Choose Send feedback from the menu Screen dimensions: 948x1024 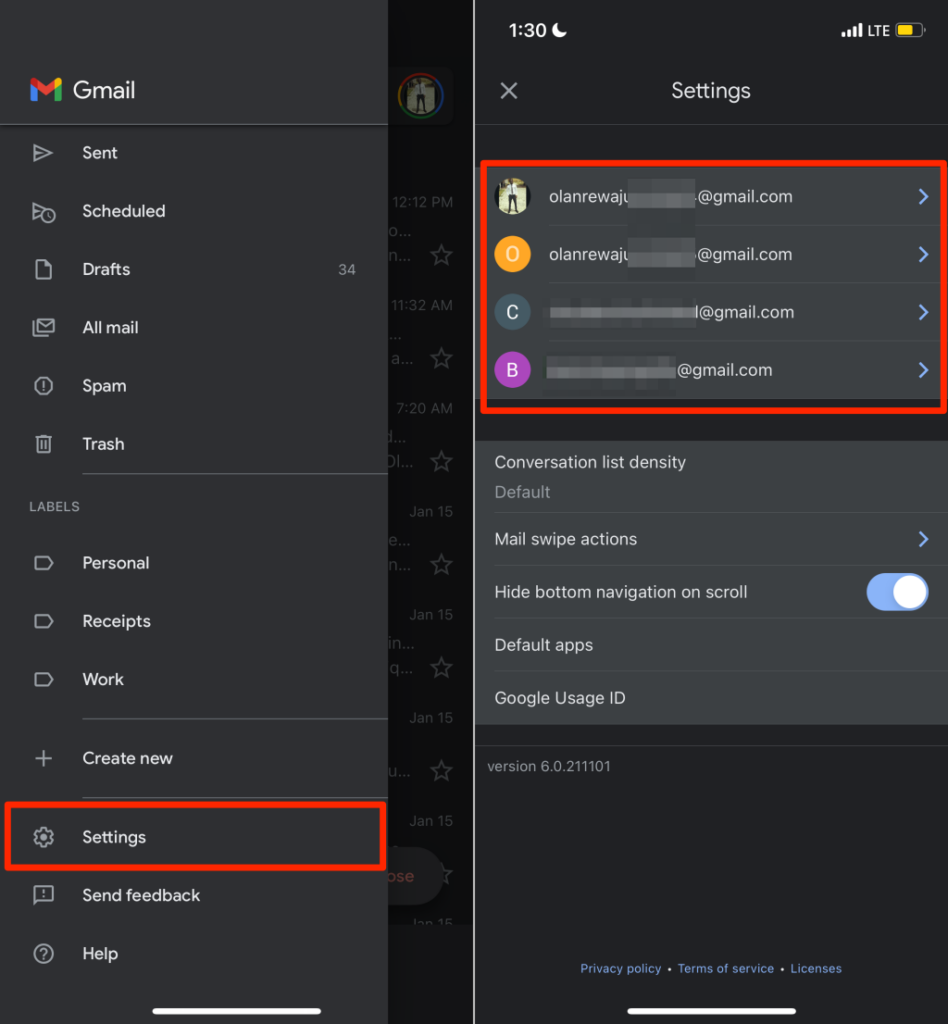(141, 895)
